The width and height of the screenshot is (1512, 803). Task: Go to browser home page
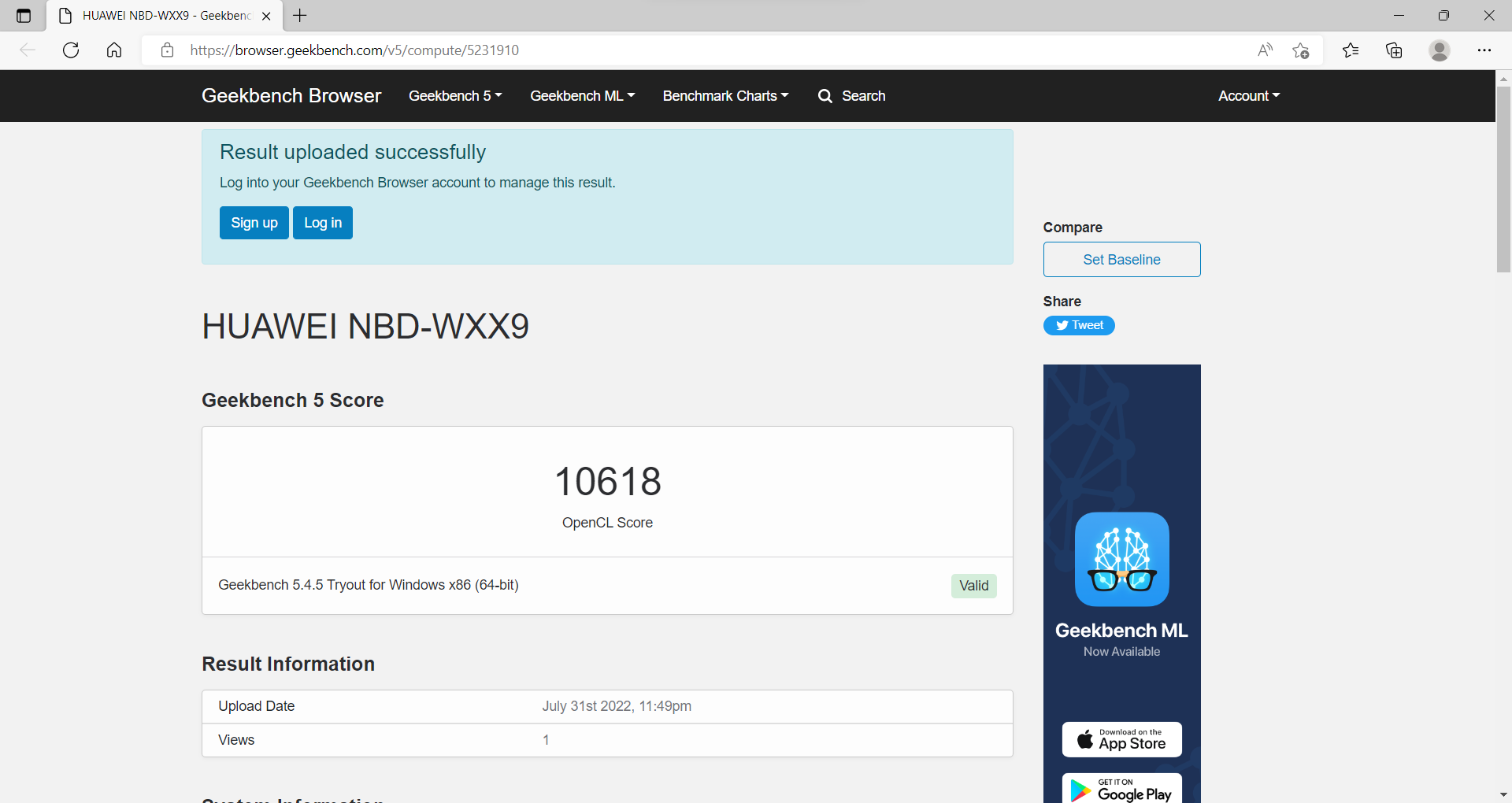point(114,50)
